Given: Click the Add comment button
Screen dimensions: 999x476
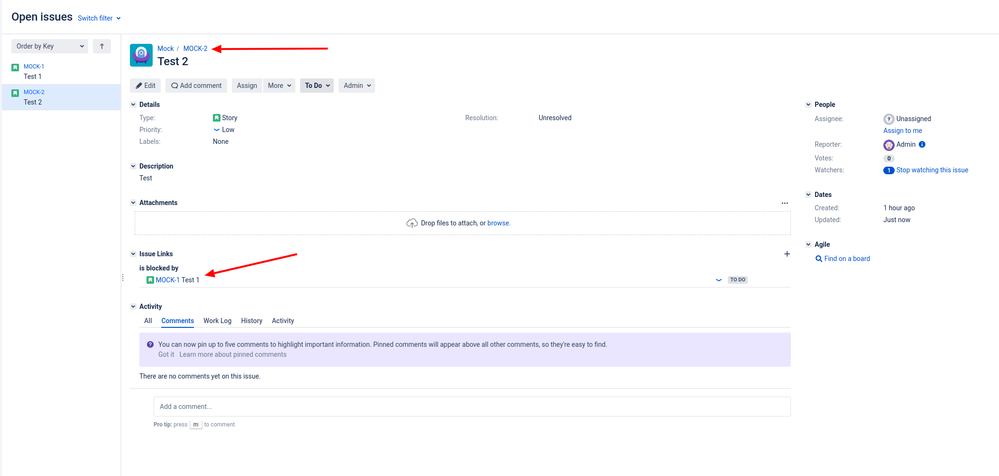Looking at the screenshot, I should tap(196, 85).
